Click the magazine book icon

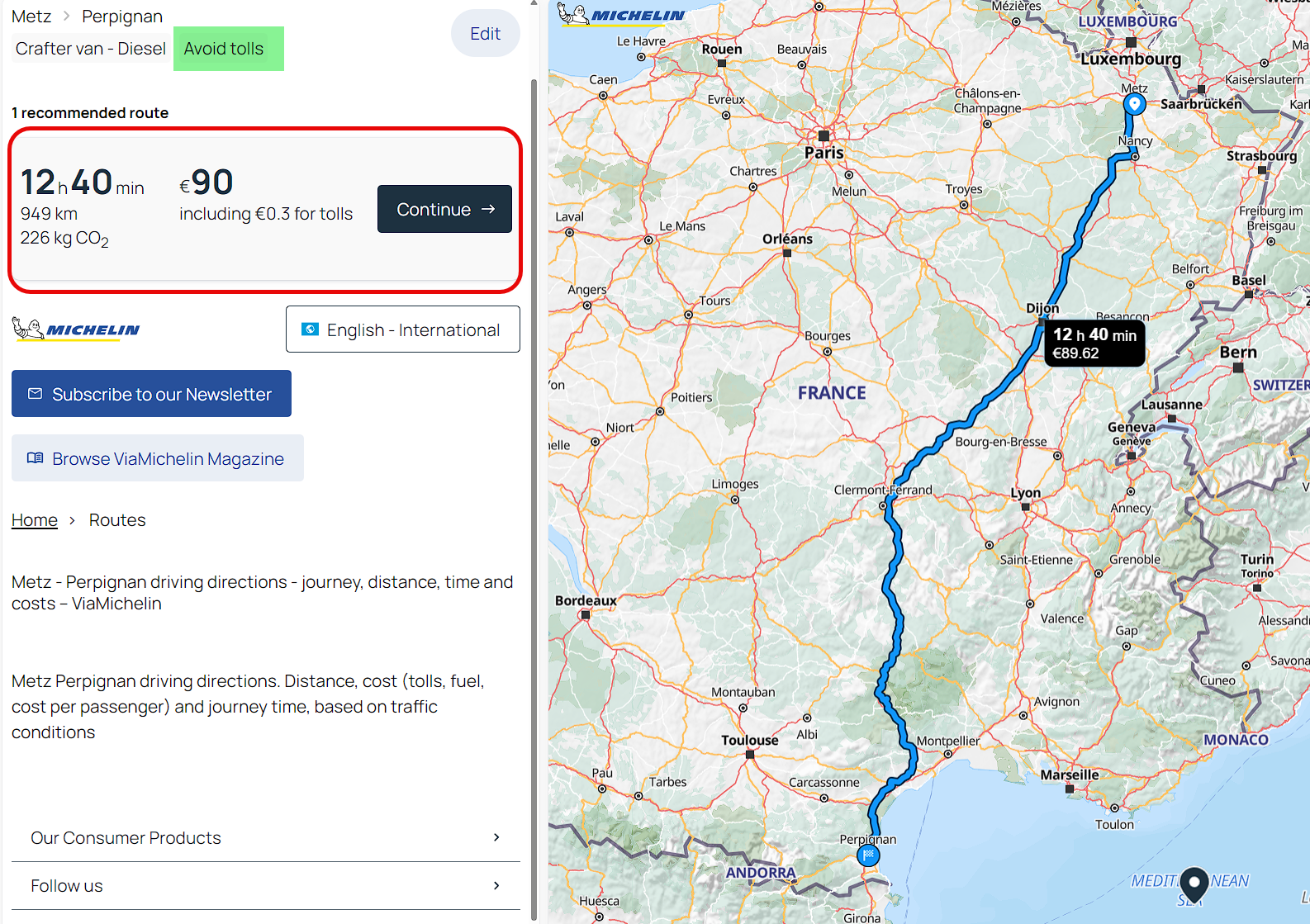click(x=35, y=458)
